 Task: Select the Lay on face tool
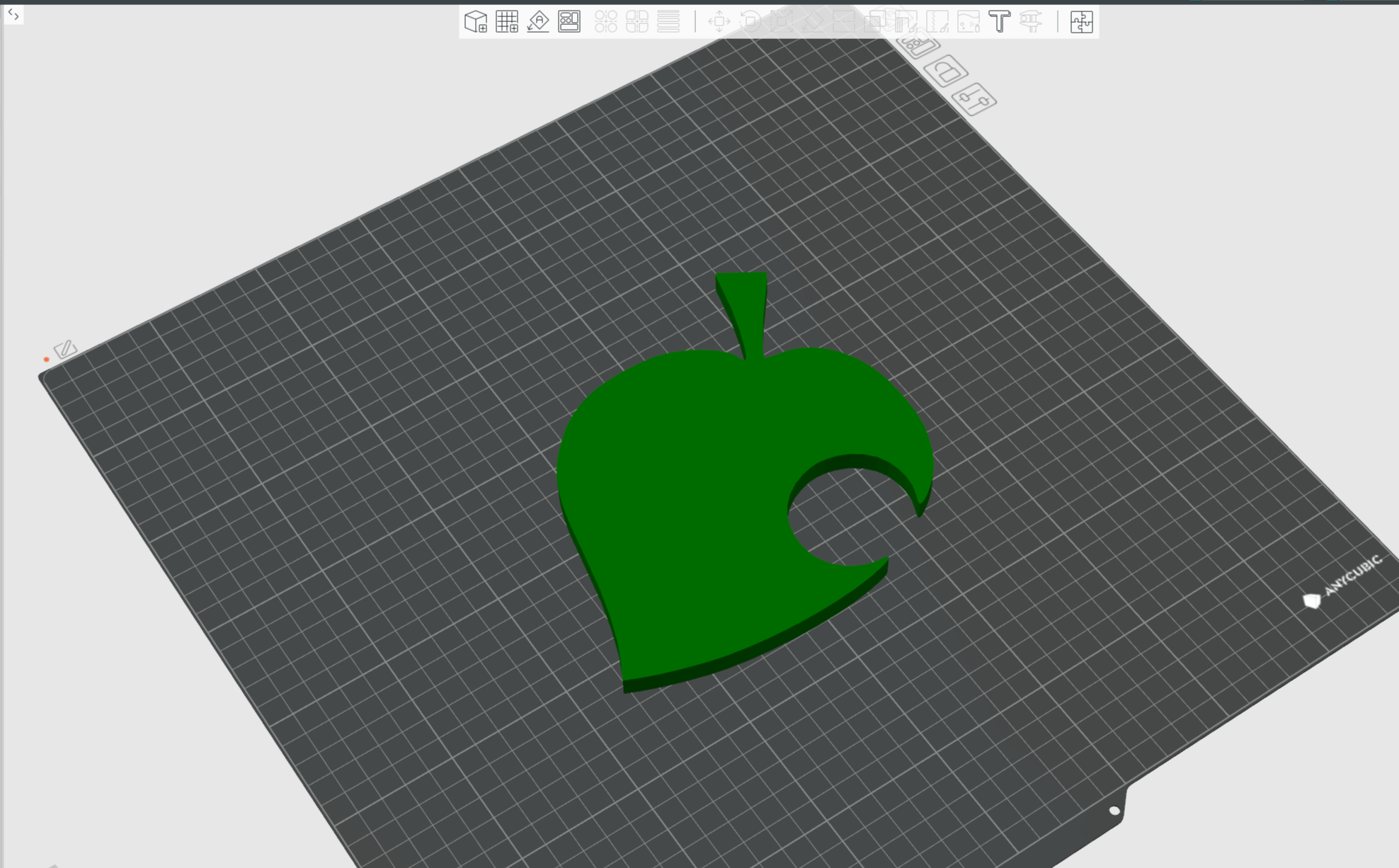click(x=813, y=21)
